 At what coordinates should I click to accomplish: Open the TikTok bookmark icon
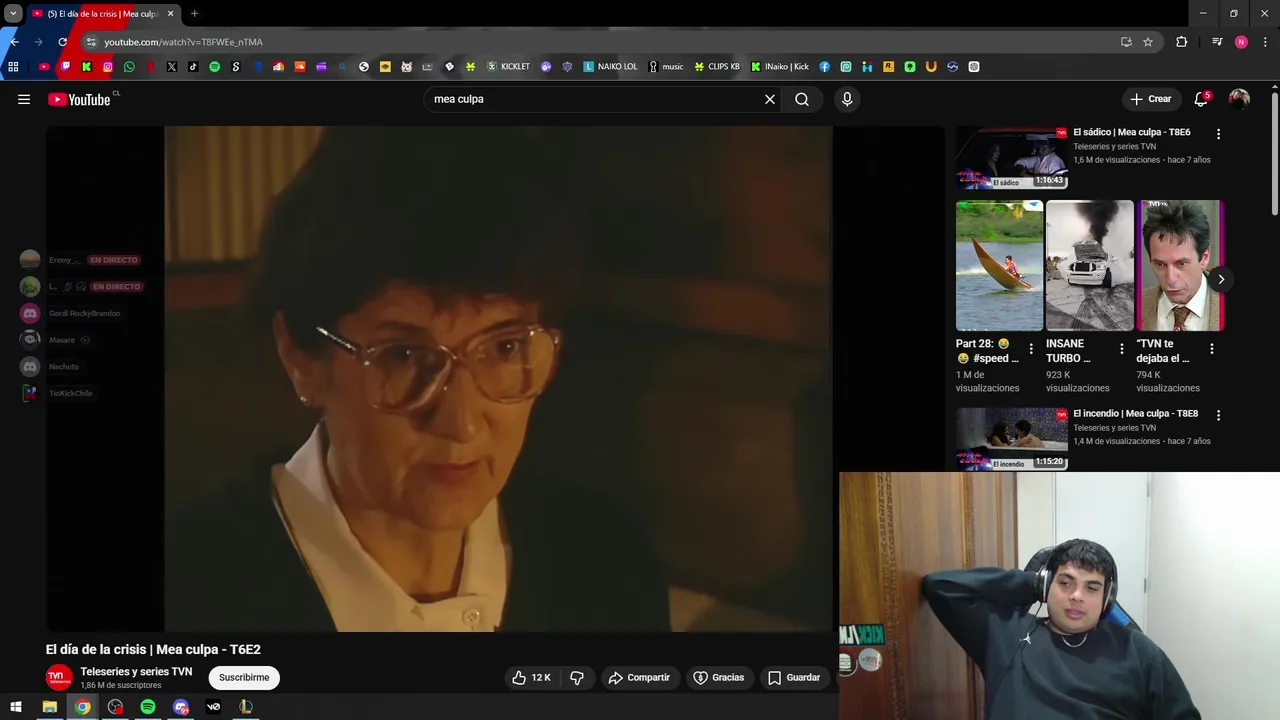coord(193,67)
